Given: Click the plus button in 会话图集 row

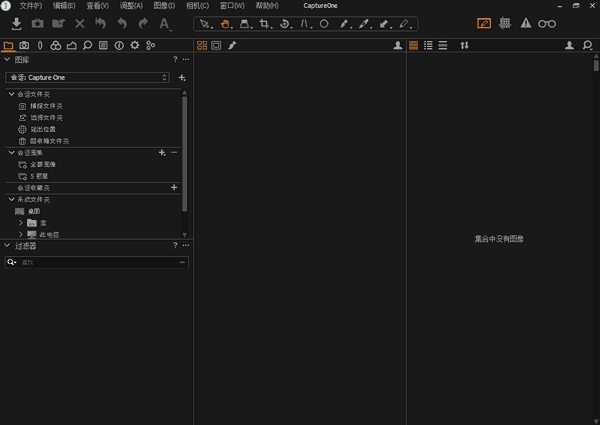Looking at the screenshot, I should [162, 153].
